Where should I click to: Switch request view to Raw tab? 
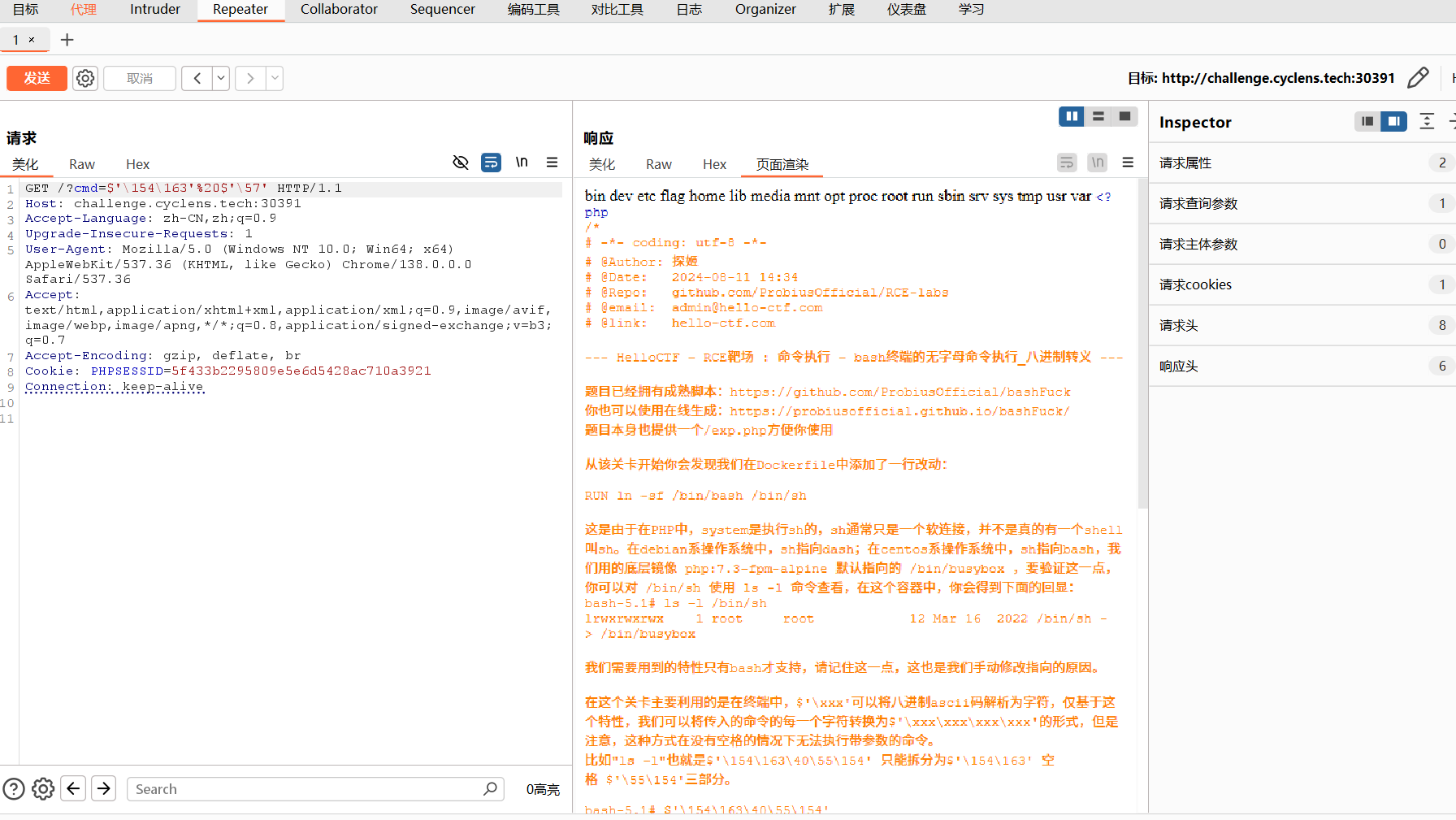[x=82, y=164]
